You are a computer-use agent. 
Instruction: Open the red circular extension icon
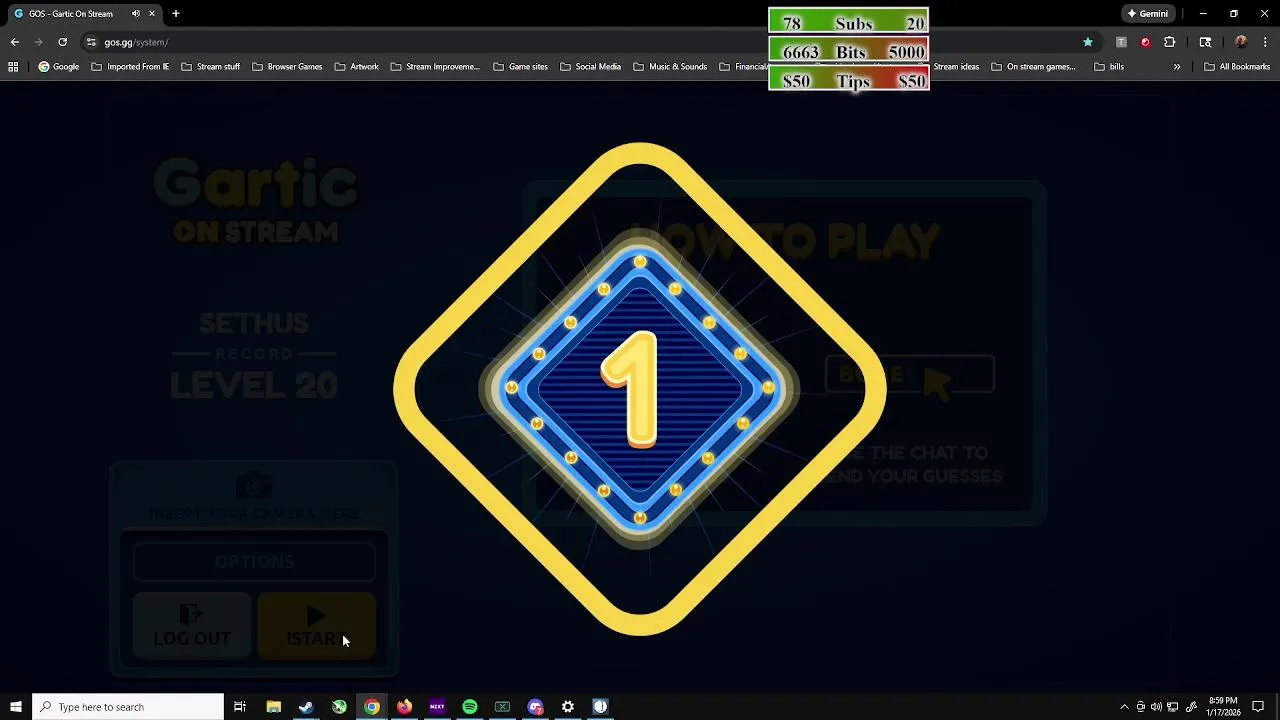click(x=1145, y=42)
